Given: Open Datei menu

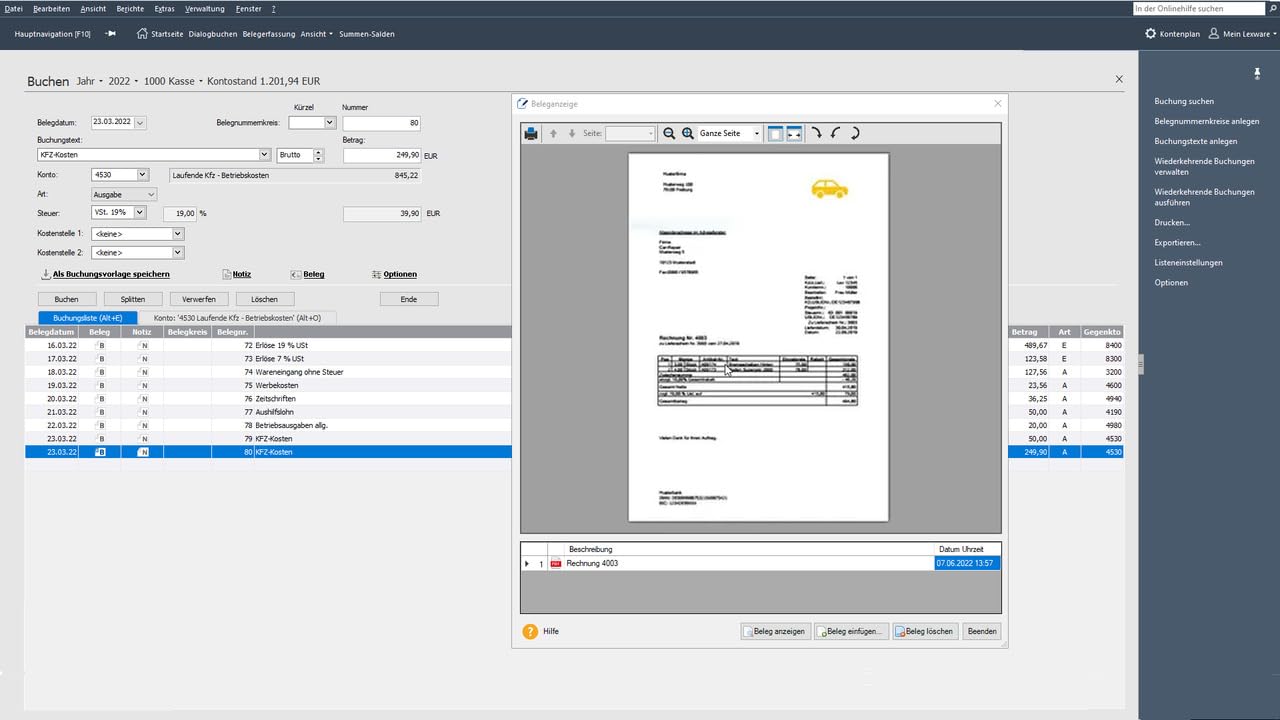Looking at the screenshot, I should point(13,8).
